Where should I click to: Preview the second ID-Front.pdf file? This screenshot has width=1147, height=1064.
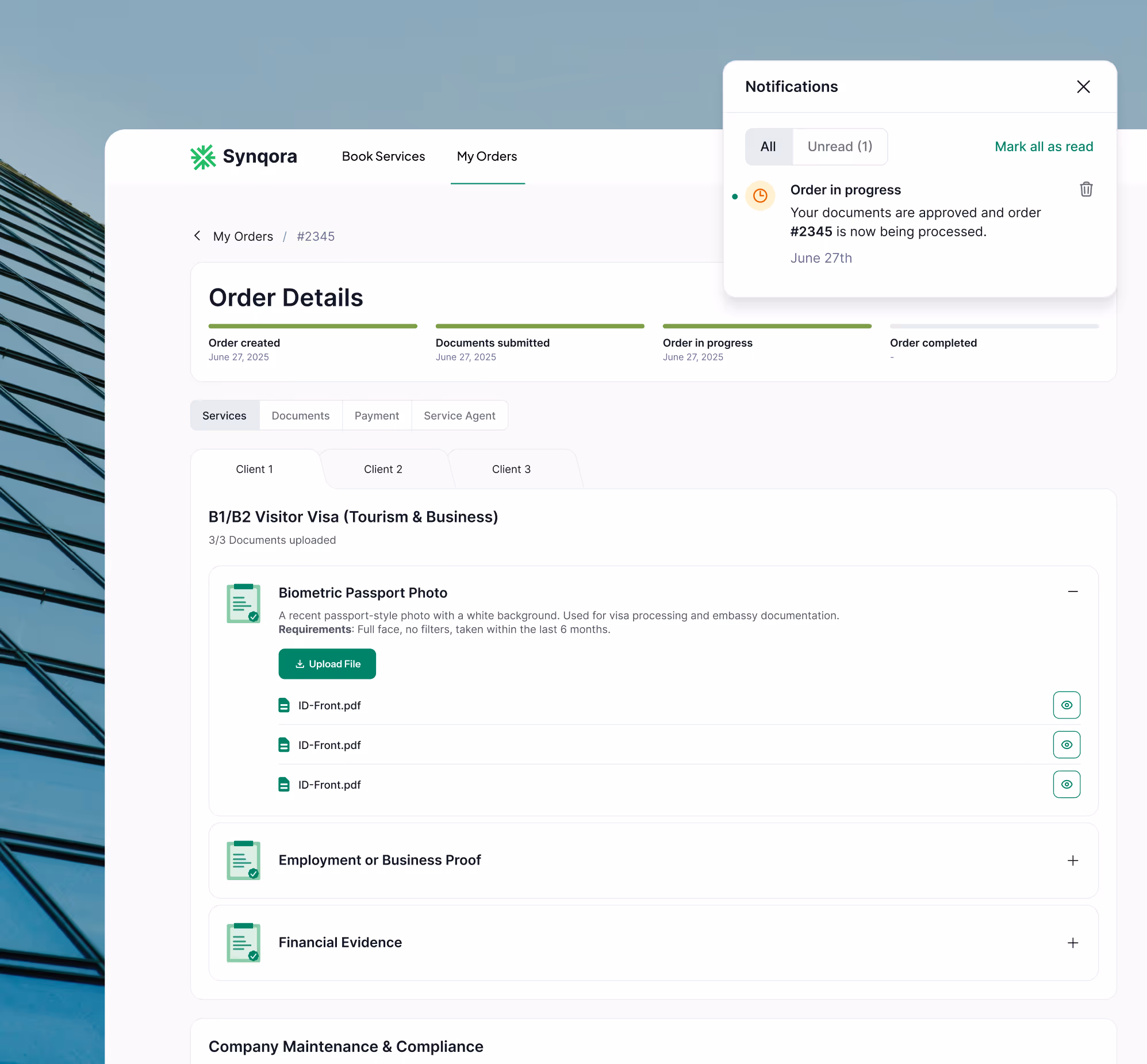tap(1067, 744)
